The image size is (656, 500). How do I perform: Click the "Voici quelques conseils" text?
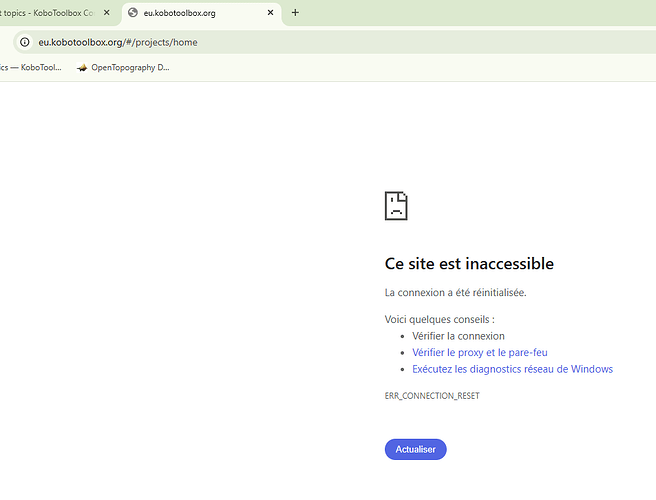pos(439,319)
